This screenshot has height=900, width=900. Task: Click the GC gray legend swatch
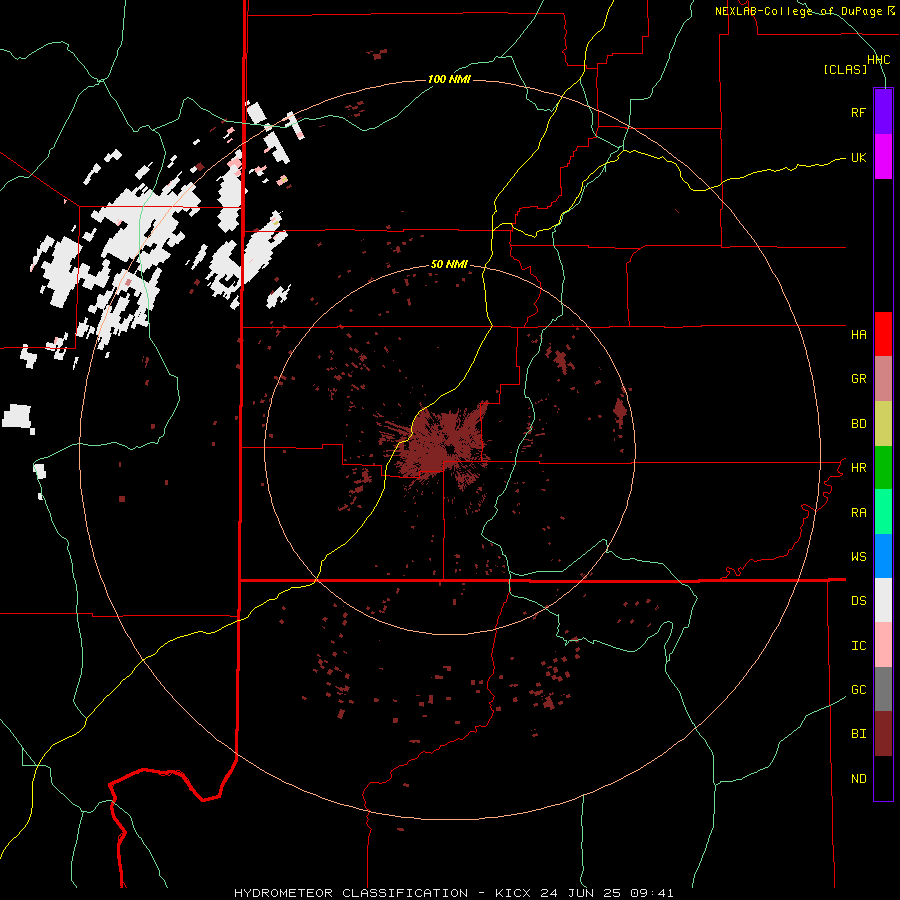point(883,689)
